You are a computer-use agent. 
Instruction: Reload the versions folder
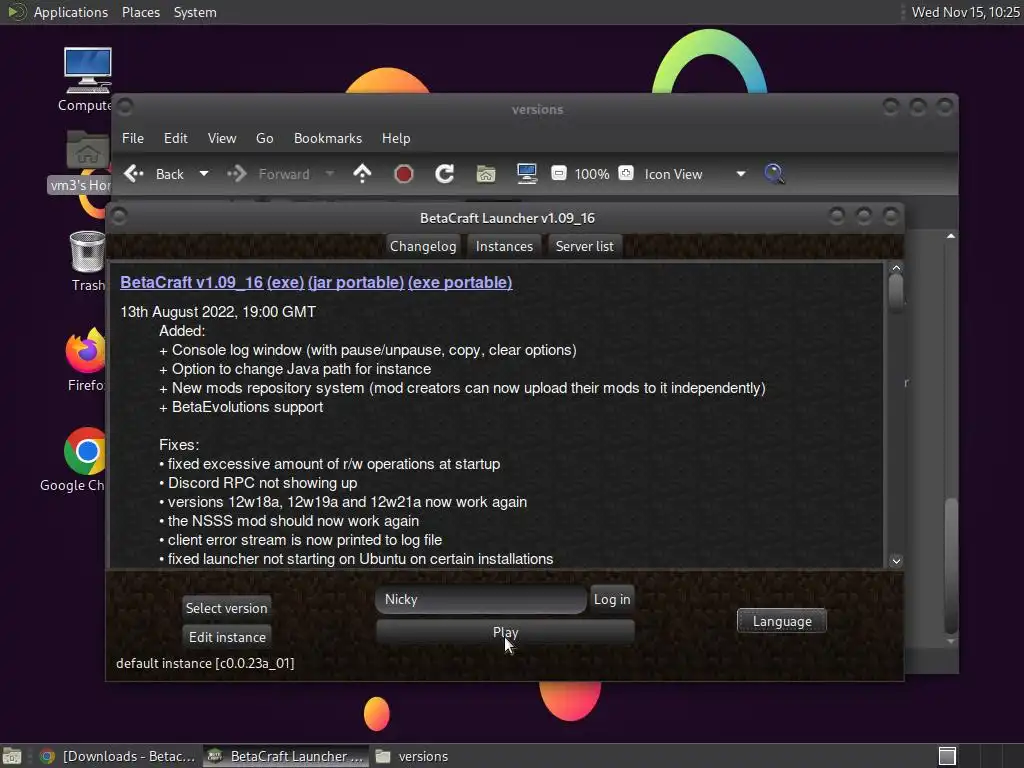pyautogui.click(x=445, y=174)
